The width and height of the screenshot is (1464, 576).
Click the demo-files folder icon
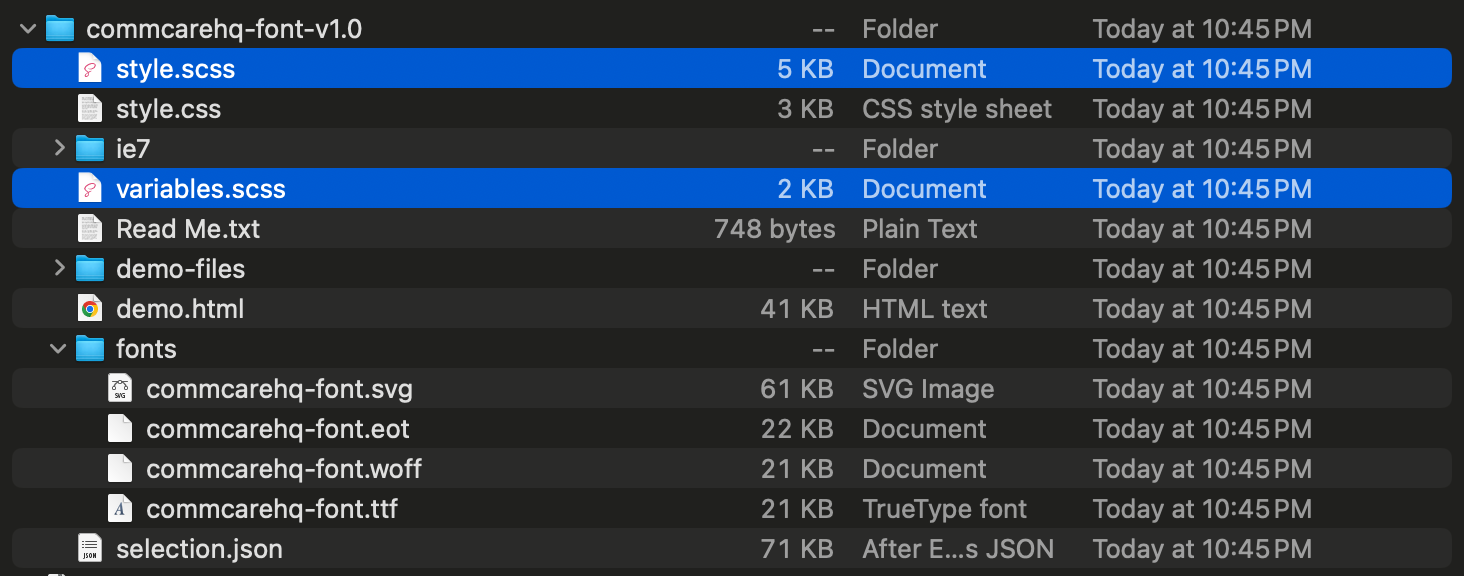90,269
